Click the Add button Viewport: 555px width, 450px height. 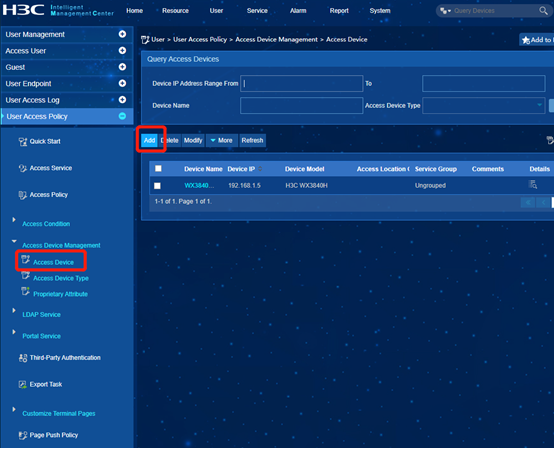tap(149, 141)
